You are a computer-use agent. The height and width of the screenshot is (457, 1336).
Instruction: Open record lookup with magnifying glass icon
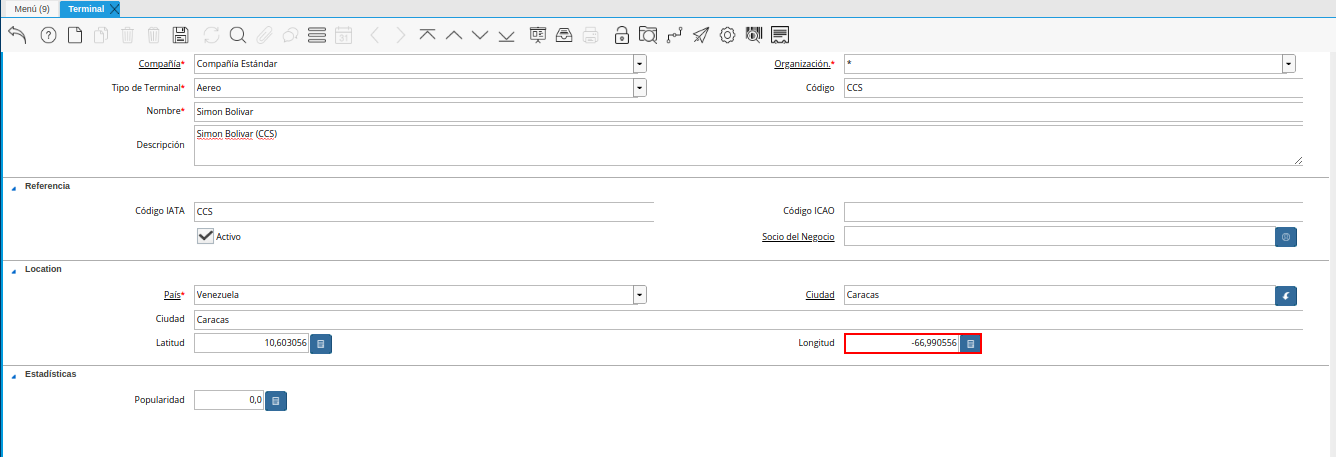point(238,35)
